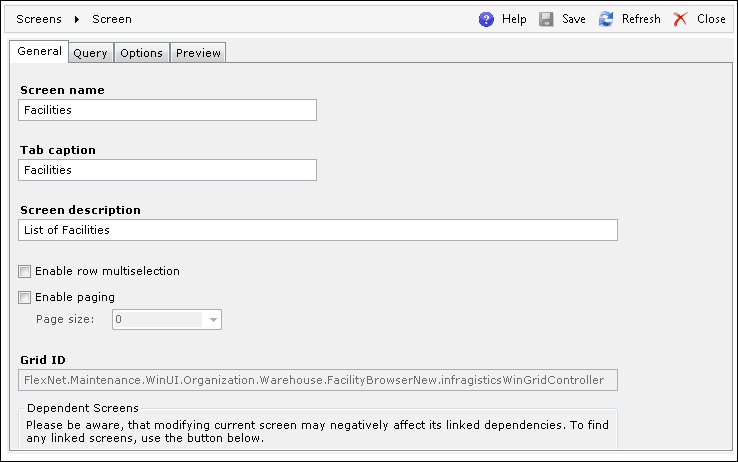
Task: Switch to the Query tab
Action: pos(90,53)
